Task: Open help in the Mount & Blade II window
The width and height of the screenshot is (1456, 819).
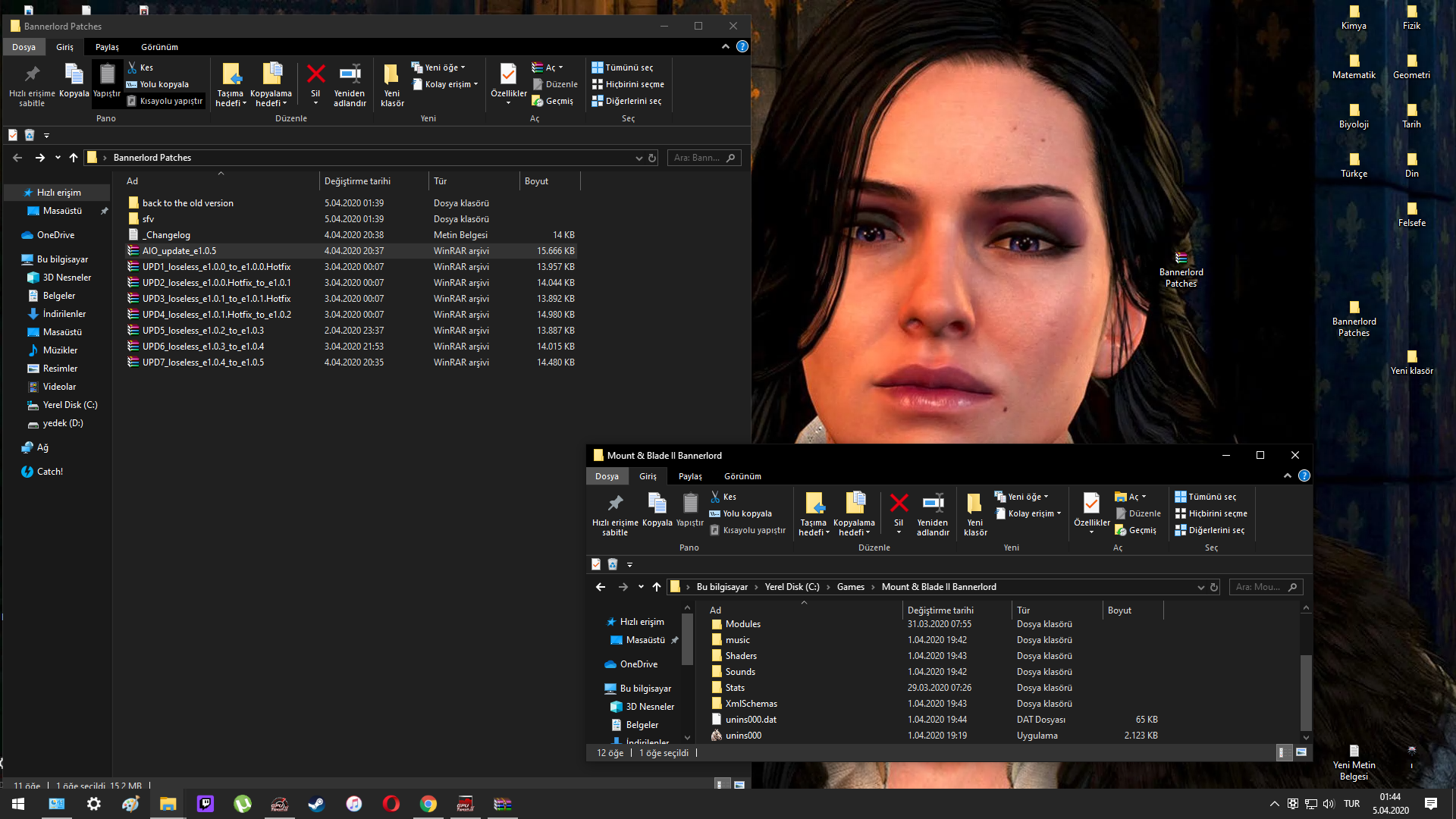Action: pos(1304,475)
